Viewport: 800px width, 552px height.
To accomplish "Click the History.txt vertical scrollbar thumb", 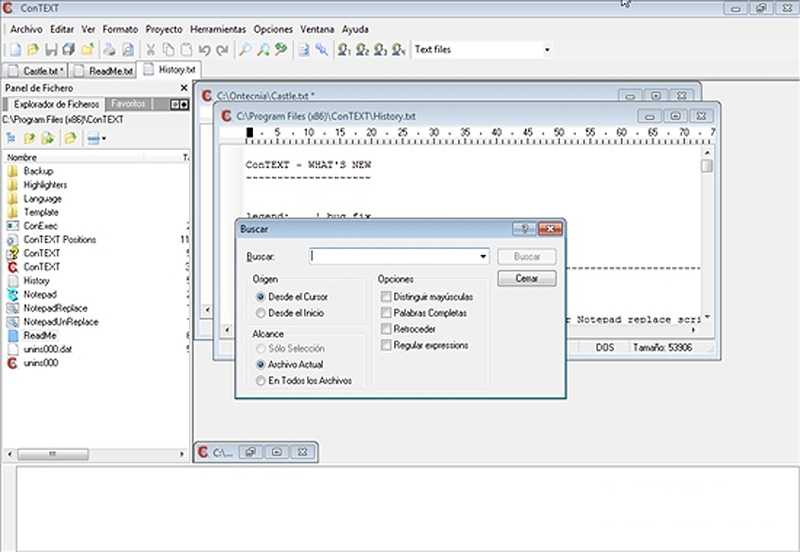I will pos(707,166).
